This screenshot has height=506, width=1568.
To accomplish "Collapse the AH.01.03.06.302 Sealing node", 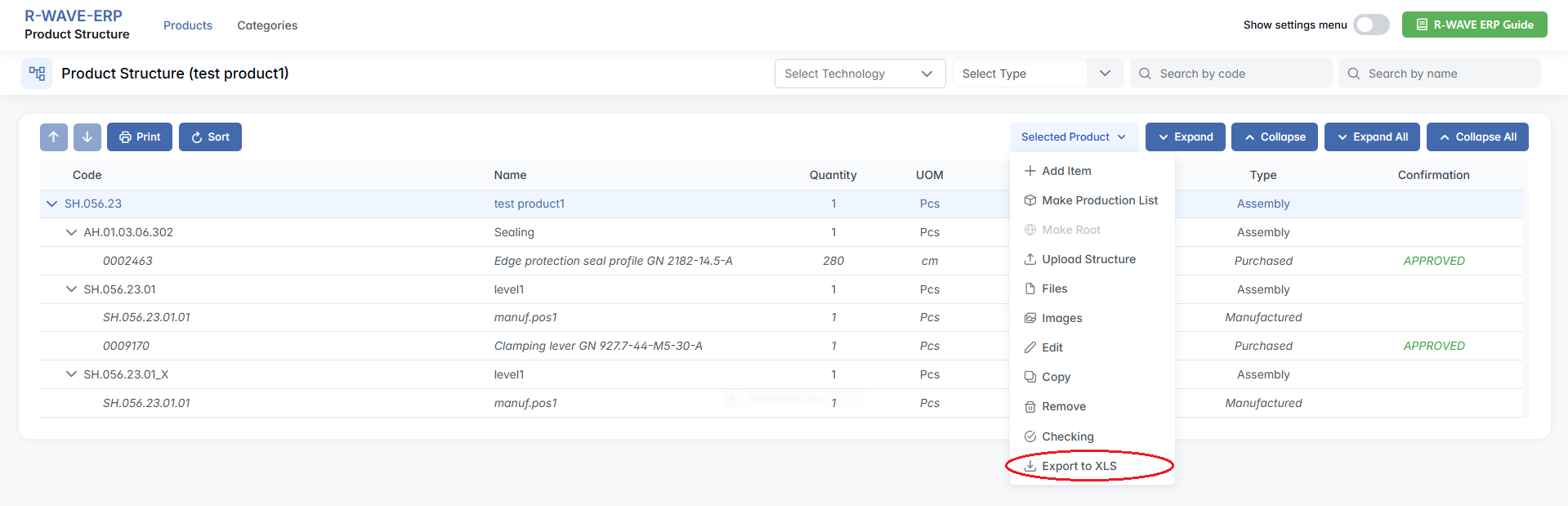I will [x=72, y=232].
